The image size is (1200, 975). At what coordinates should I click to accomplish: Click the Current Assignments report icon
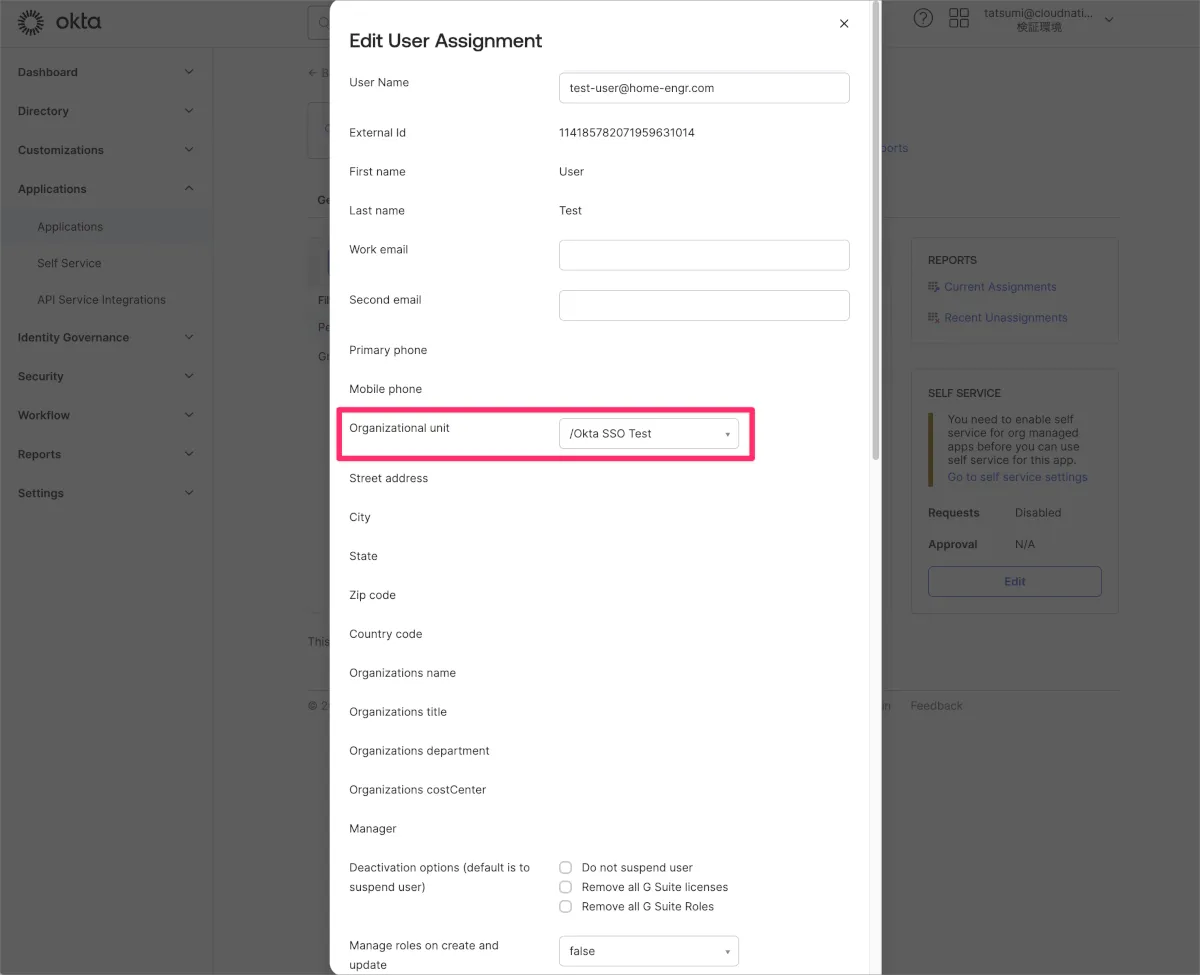click(934, 287)
